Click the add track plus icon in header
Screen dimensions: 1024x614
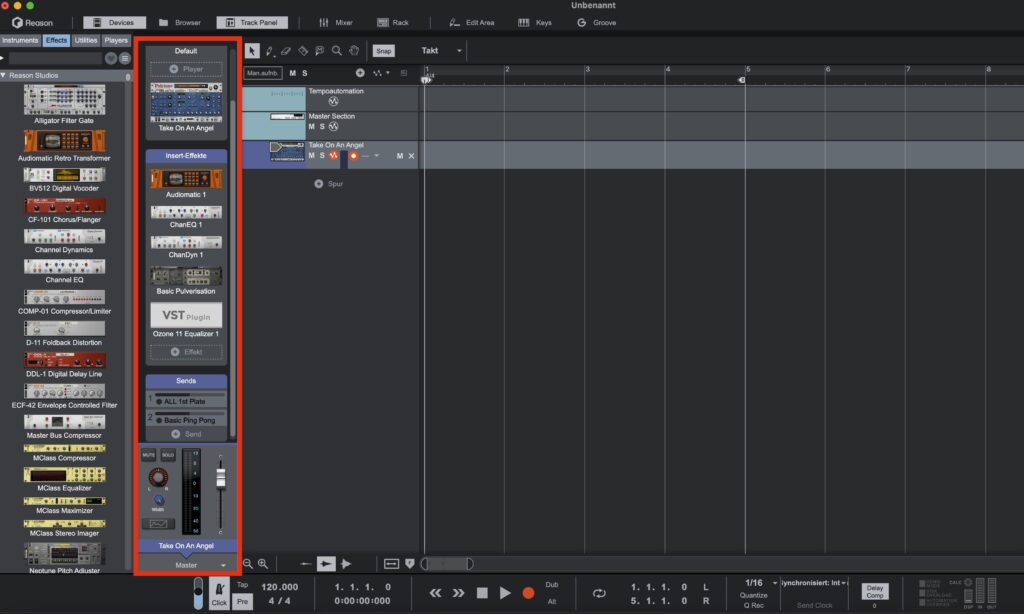[360, 73]
